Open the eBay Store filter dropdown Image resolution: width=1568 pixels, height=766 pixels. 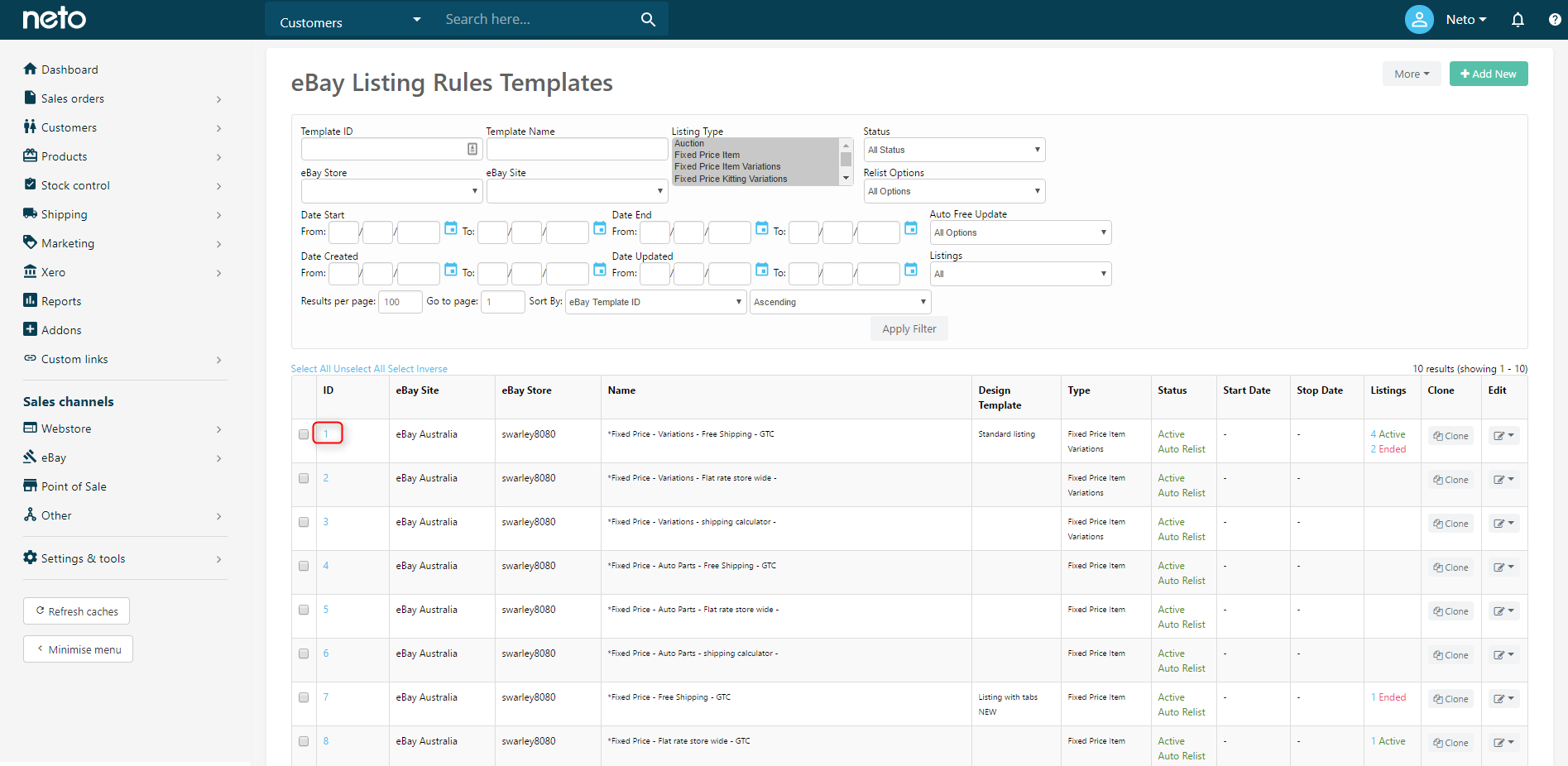(x=391, y=191)
